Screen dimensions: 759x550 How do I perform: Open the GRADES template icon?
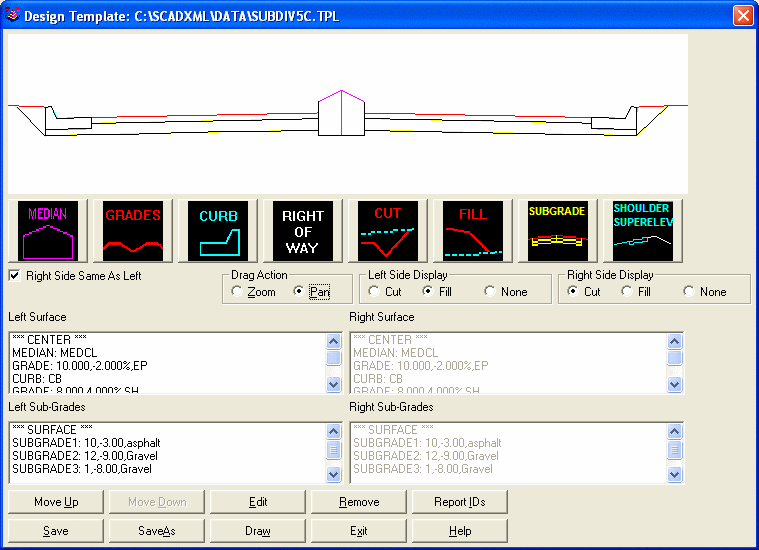(133, 231)
